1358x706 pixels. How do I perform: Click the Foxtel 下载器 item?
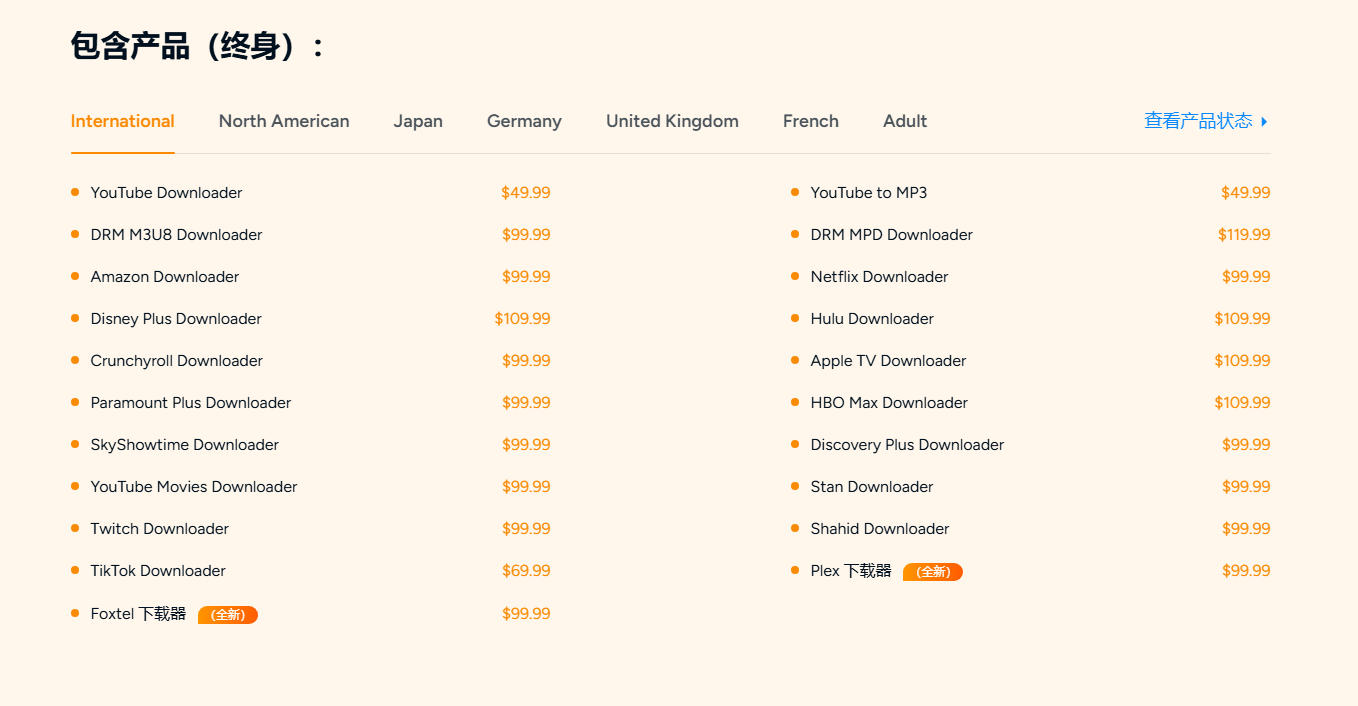138,614
